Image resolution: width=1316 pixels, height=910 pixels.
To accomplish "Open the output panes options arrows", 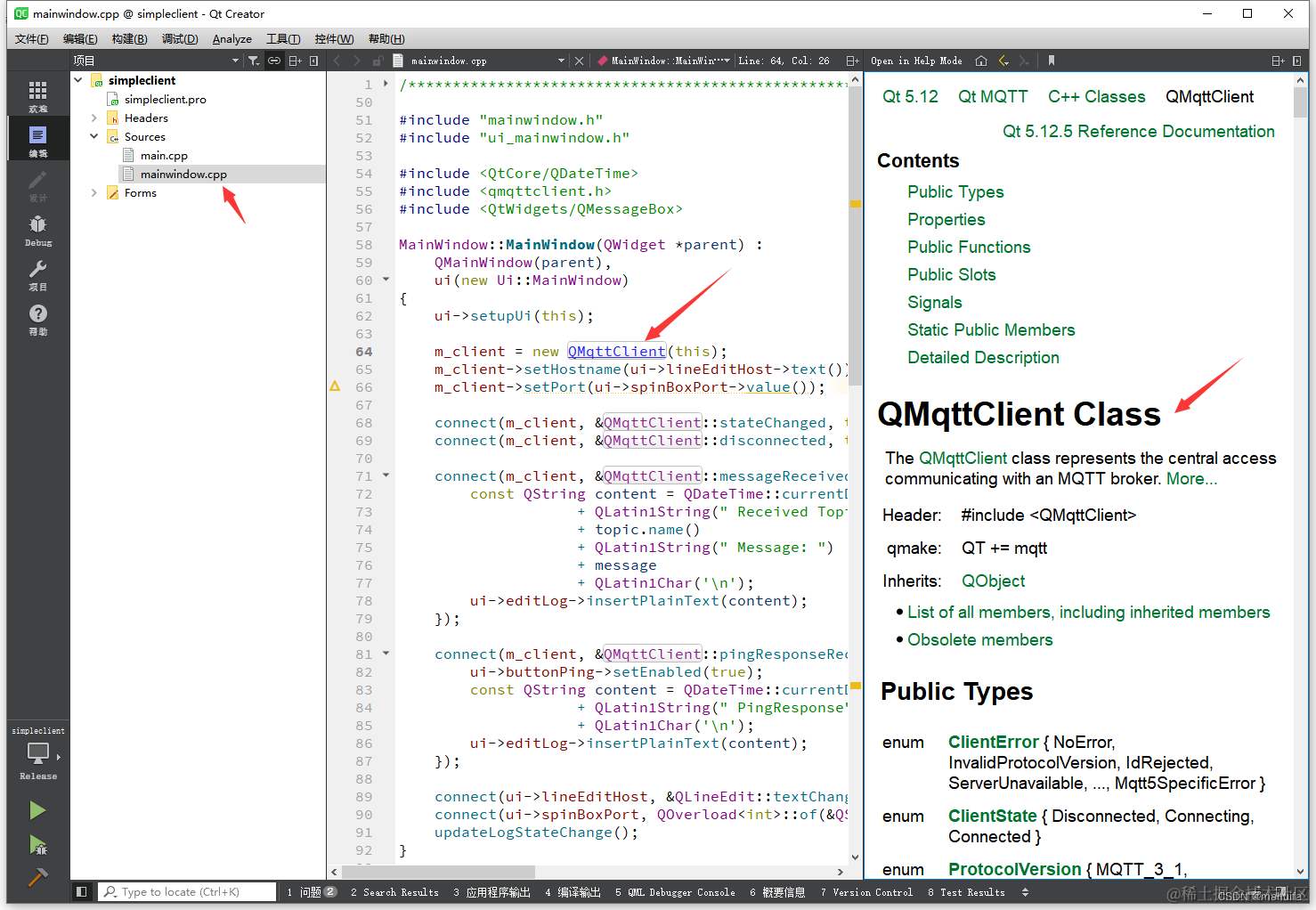I will pos(1025,891).
